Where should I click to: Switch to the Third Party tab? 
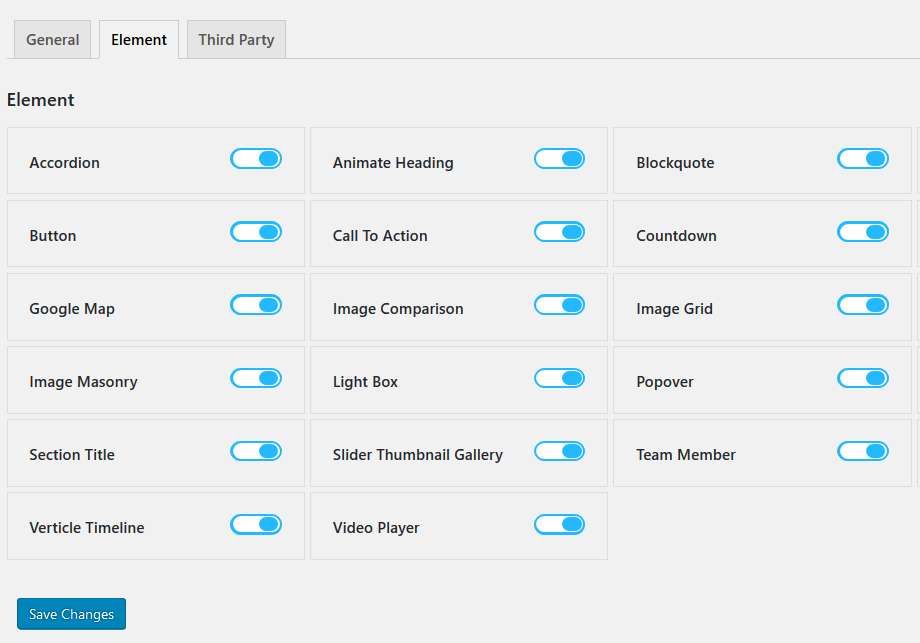(236, 39)
